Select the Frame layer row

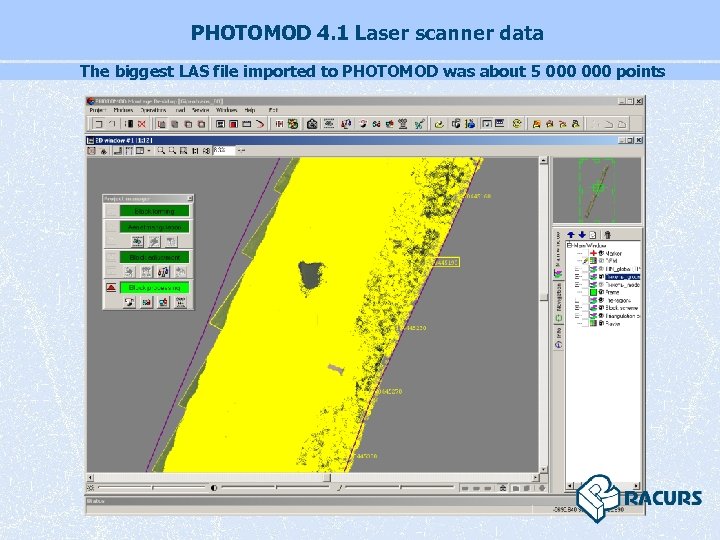(x=613, y=292)
